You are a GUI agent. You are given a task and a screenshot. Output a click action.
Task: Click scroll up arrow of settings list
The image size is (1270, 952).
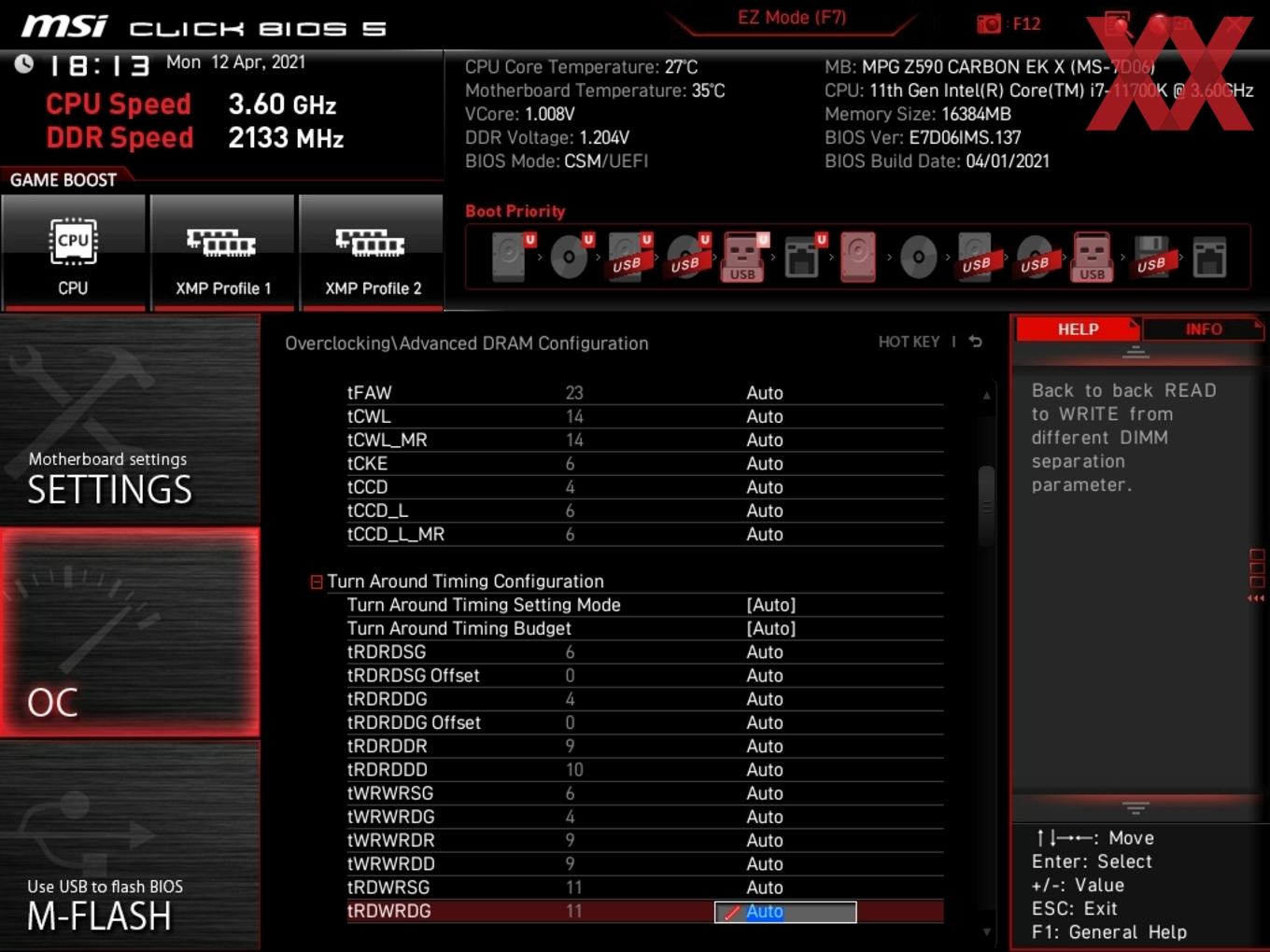pyautogui.click(x=986, y=396)
